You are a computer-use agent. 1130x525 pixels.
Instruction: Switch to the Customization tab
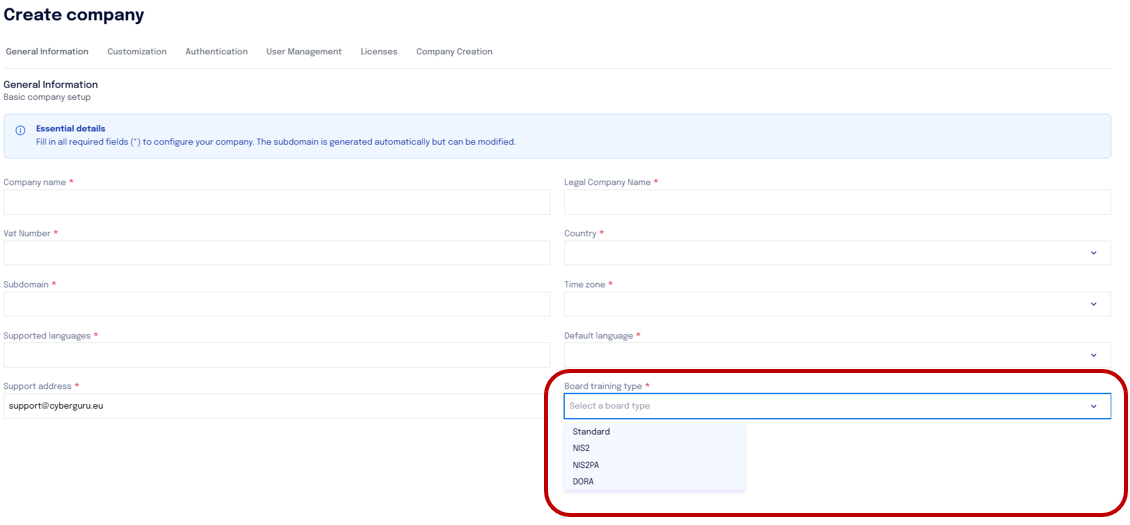137,52
